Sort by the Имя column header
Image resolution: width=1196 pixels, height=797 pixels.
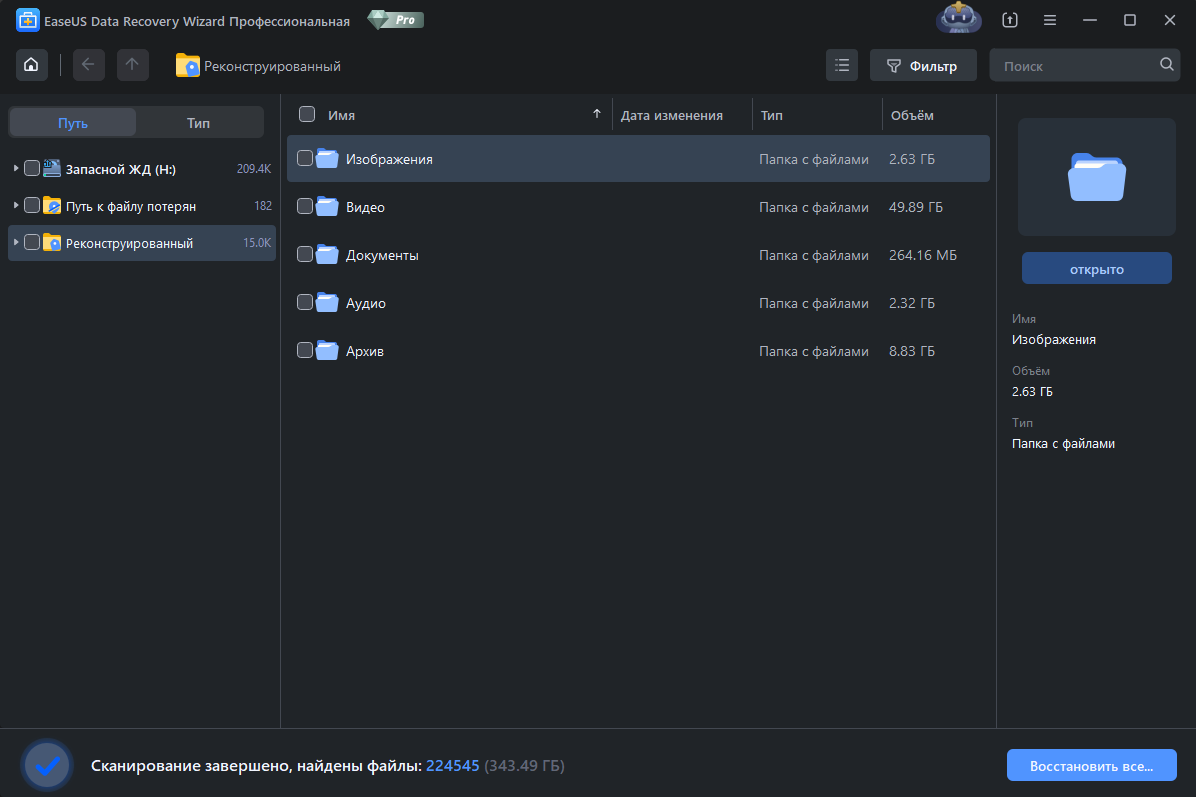click(342, 115)
